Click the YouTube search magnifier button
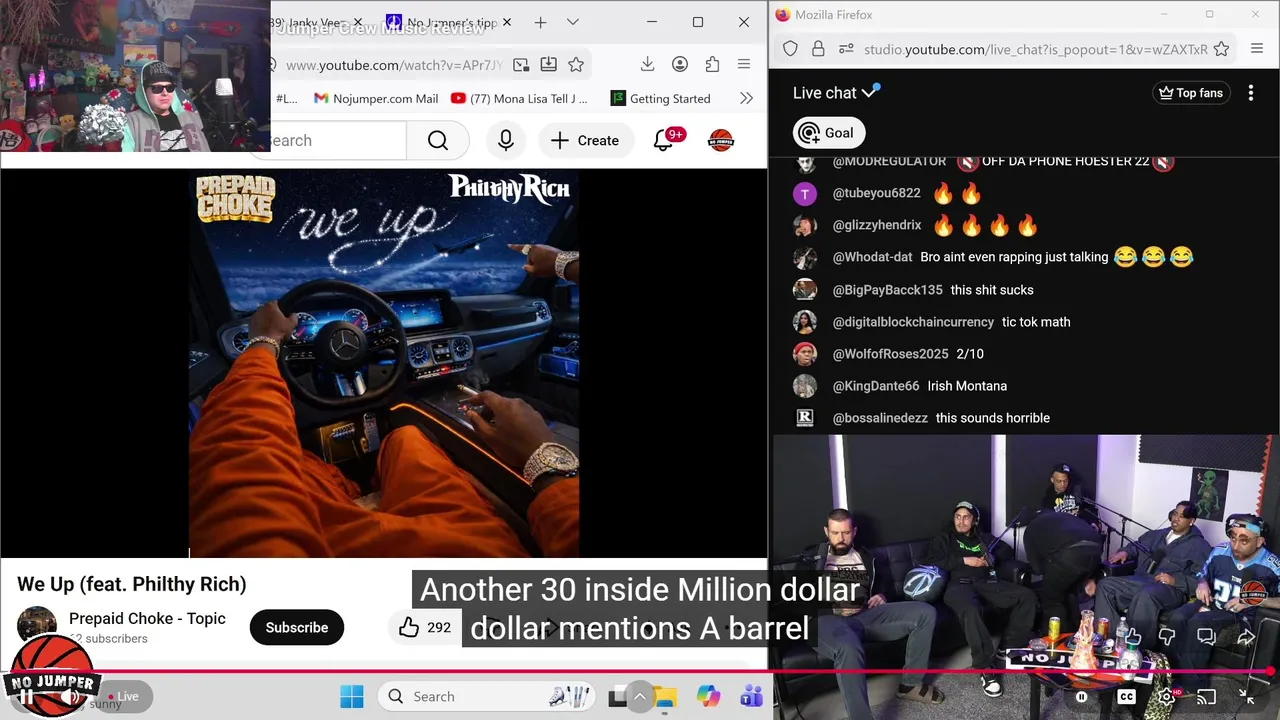This screenshot has width=1280, height=720. 438,141
